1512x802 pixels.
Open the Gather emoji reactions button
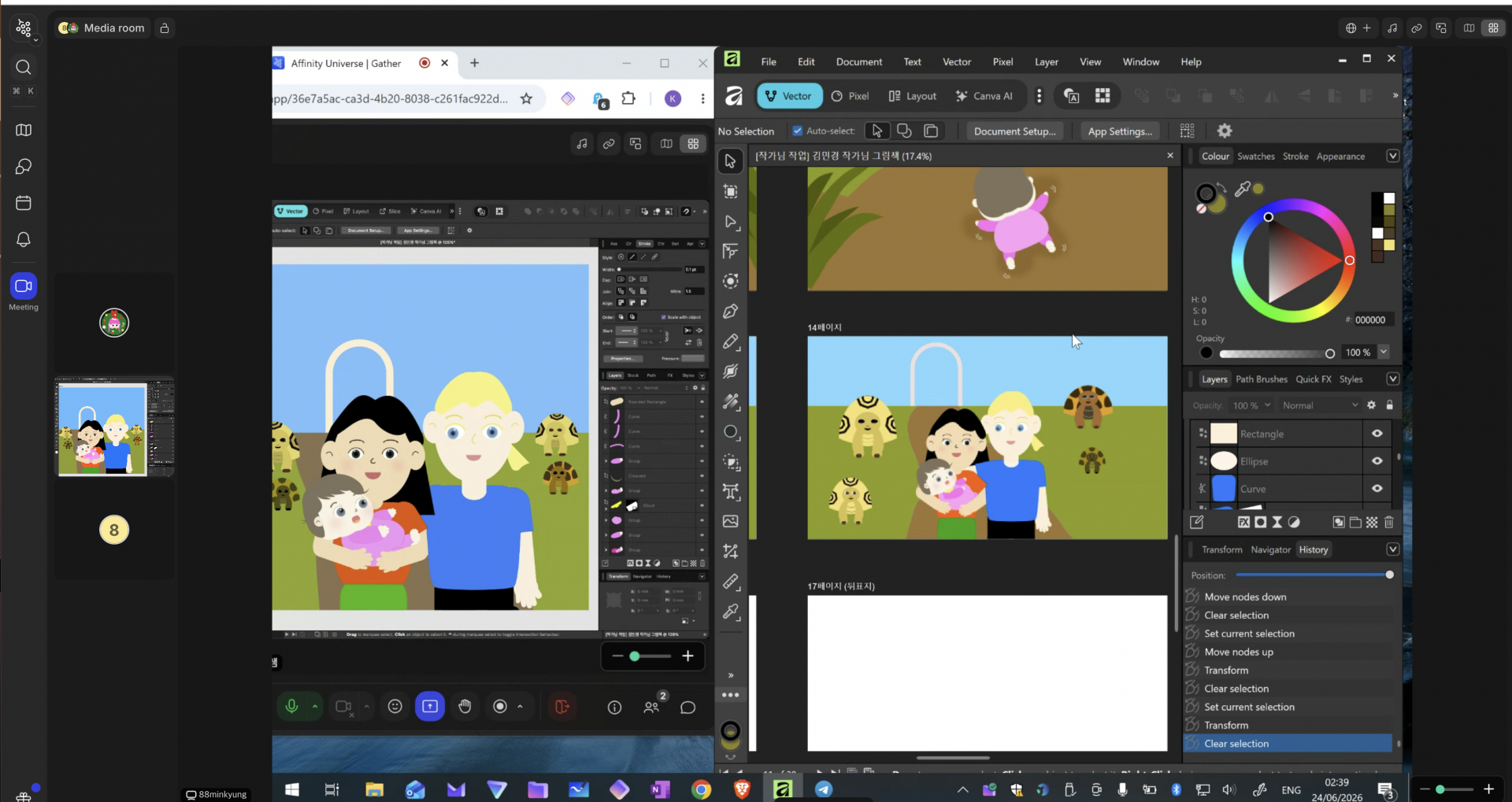(x=395, y=707)
